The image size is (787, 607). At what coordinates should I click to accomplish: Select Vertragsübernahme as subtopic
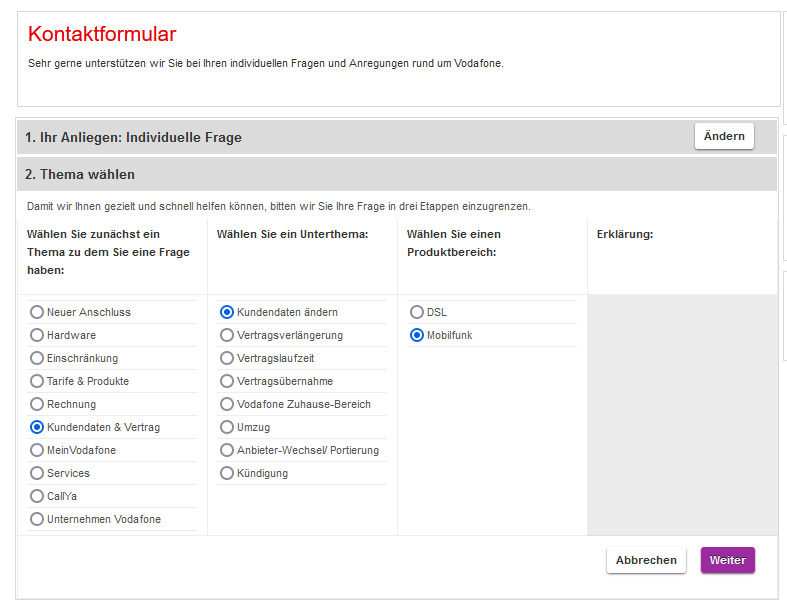[227, 382]
